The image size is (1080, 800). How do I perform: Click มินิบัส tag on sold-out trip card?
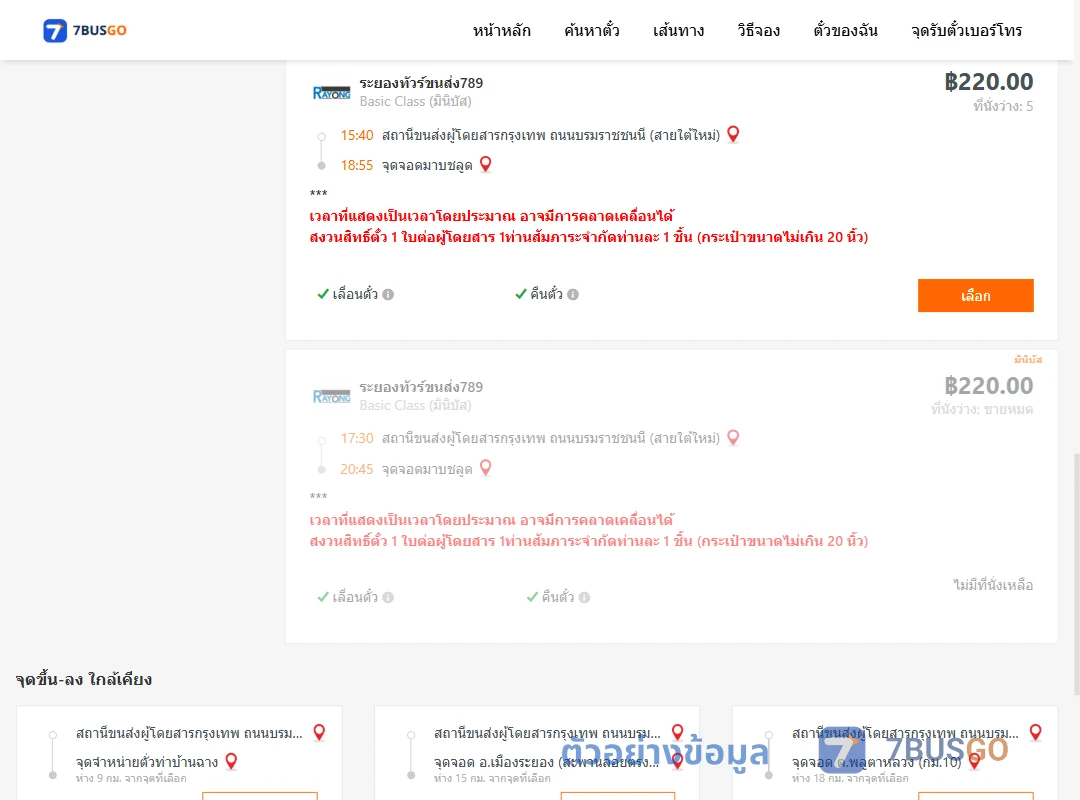coord(1028,360)
